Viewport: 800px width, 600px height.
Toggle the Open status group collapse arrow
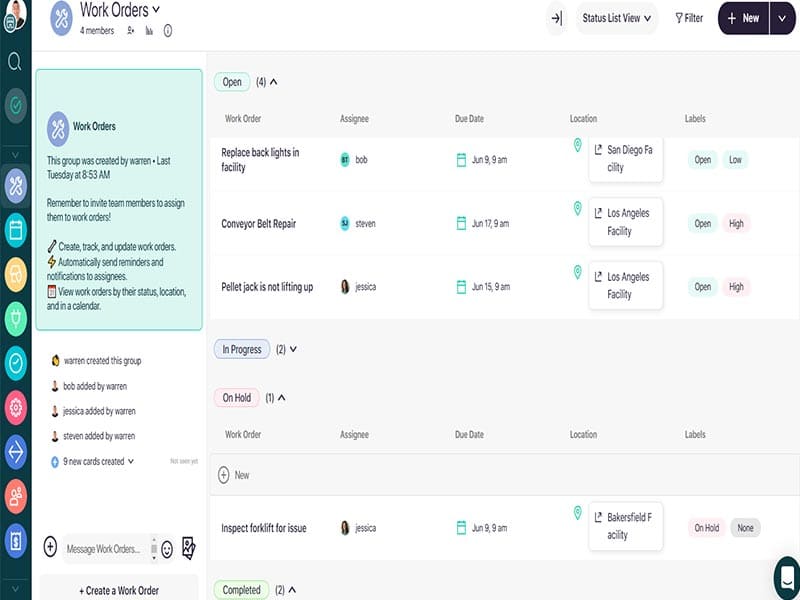[x=274, y=82]
